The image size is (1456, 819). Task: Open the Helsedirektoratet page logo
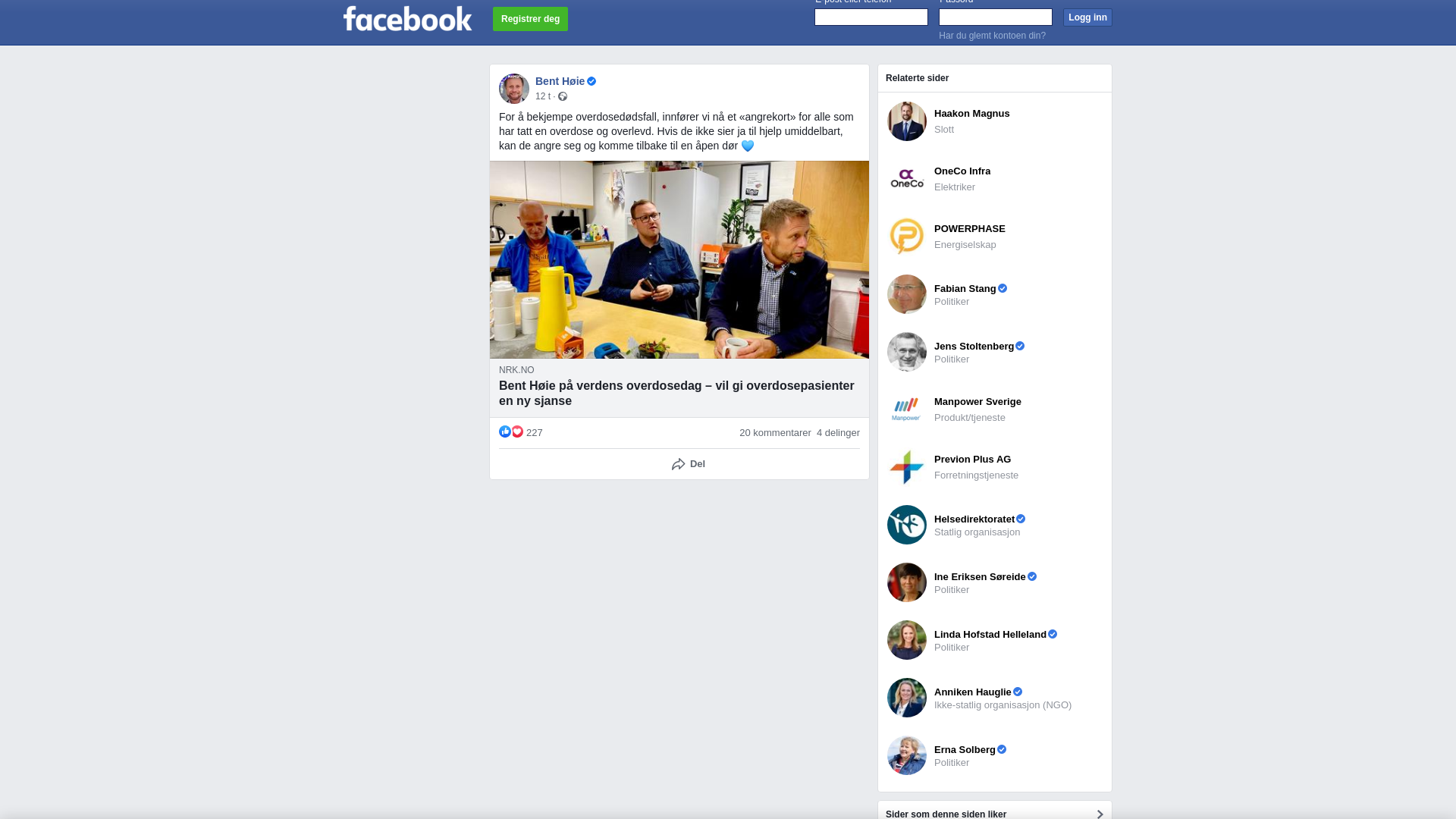(907, 525)
